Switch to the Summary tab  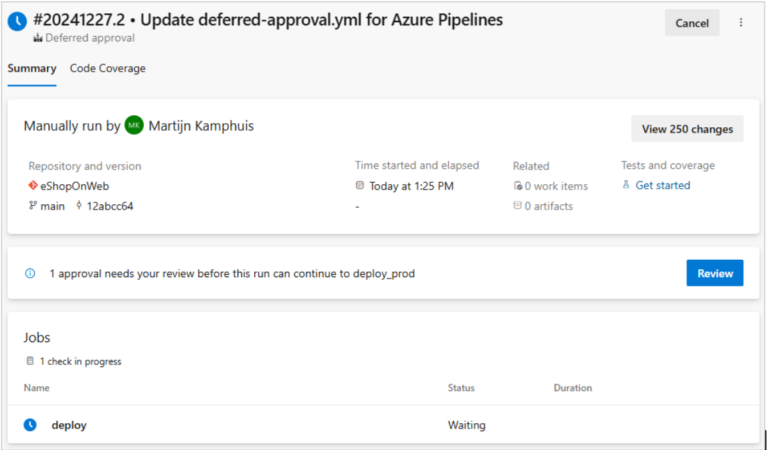tap(32, 69)
